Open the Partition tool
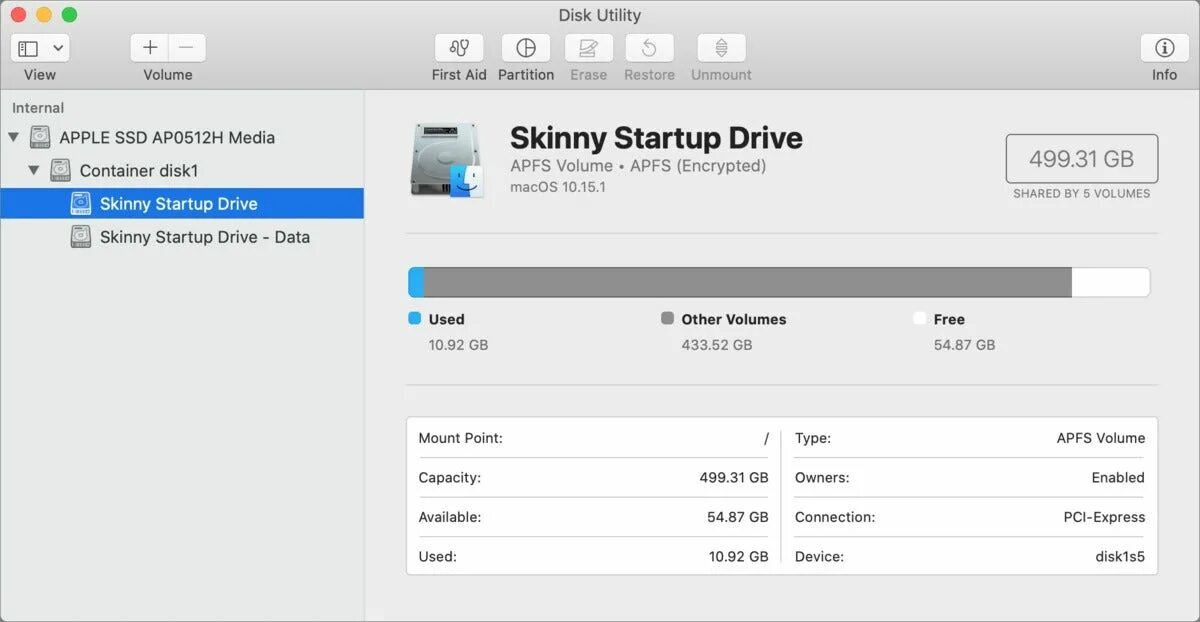 click(526, 48)
